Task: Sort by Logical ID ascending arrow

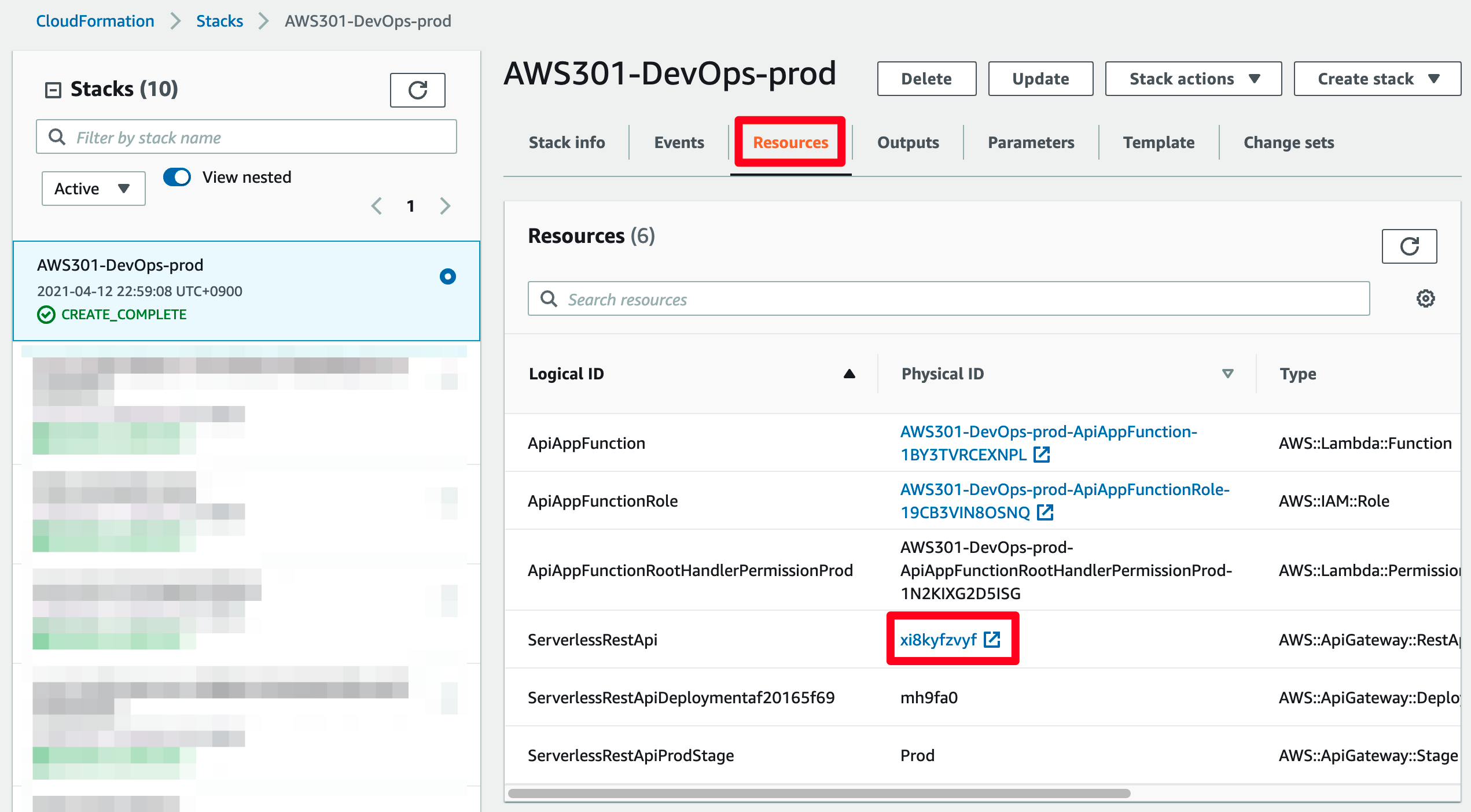Action: point(849,374)
